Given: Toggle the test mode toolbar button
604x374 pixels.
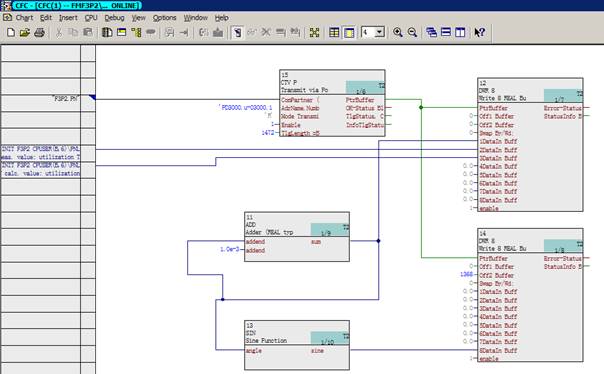Looking at the screenshot, I should [x=237, y=32].
